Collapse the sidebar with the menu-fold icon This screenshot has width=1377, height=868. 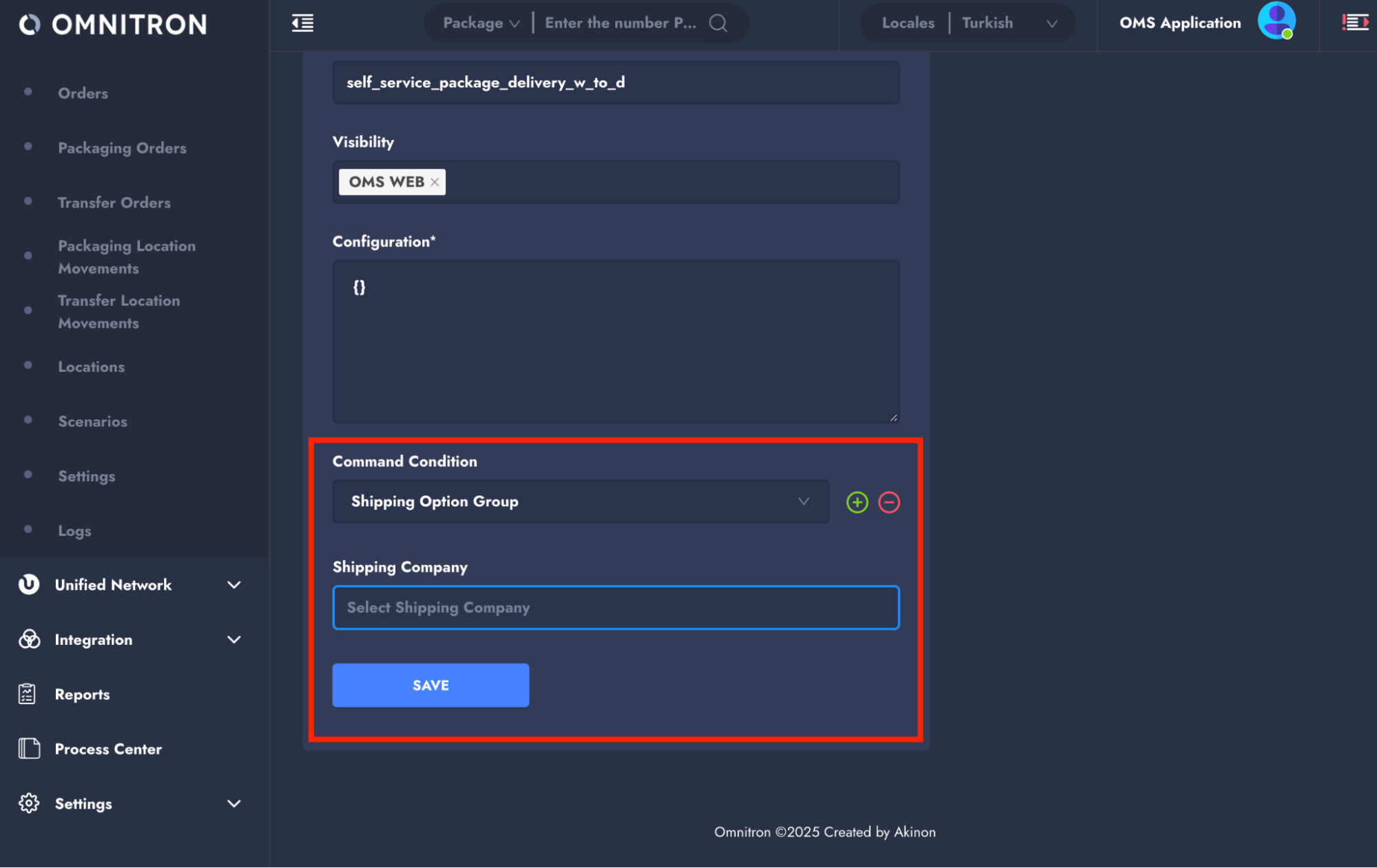coord(302,23)
